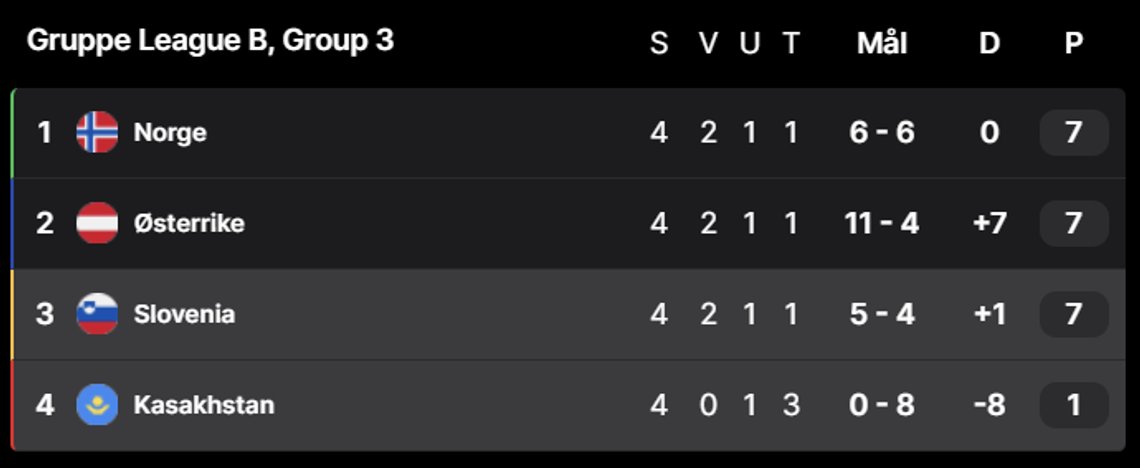Click Norge's 7 points badge
This screenshot has width=1140, height=468.
(1074, 133)
